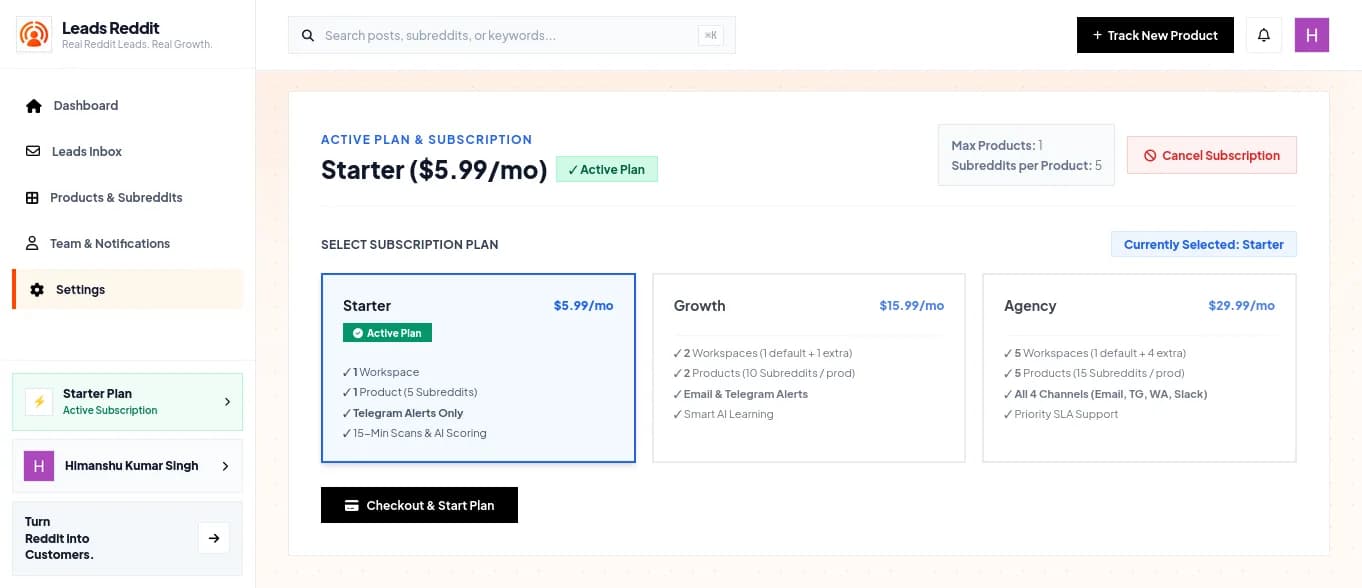Click the ⌘K shortcut badge in search
Screen dimensions: 1362x588
711,35
